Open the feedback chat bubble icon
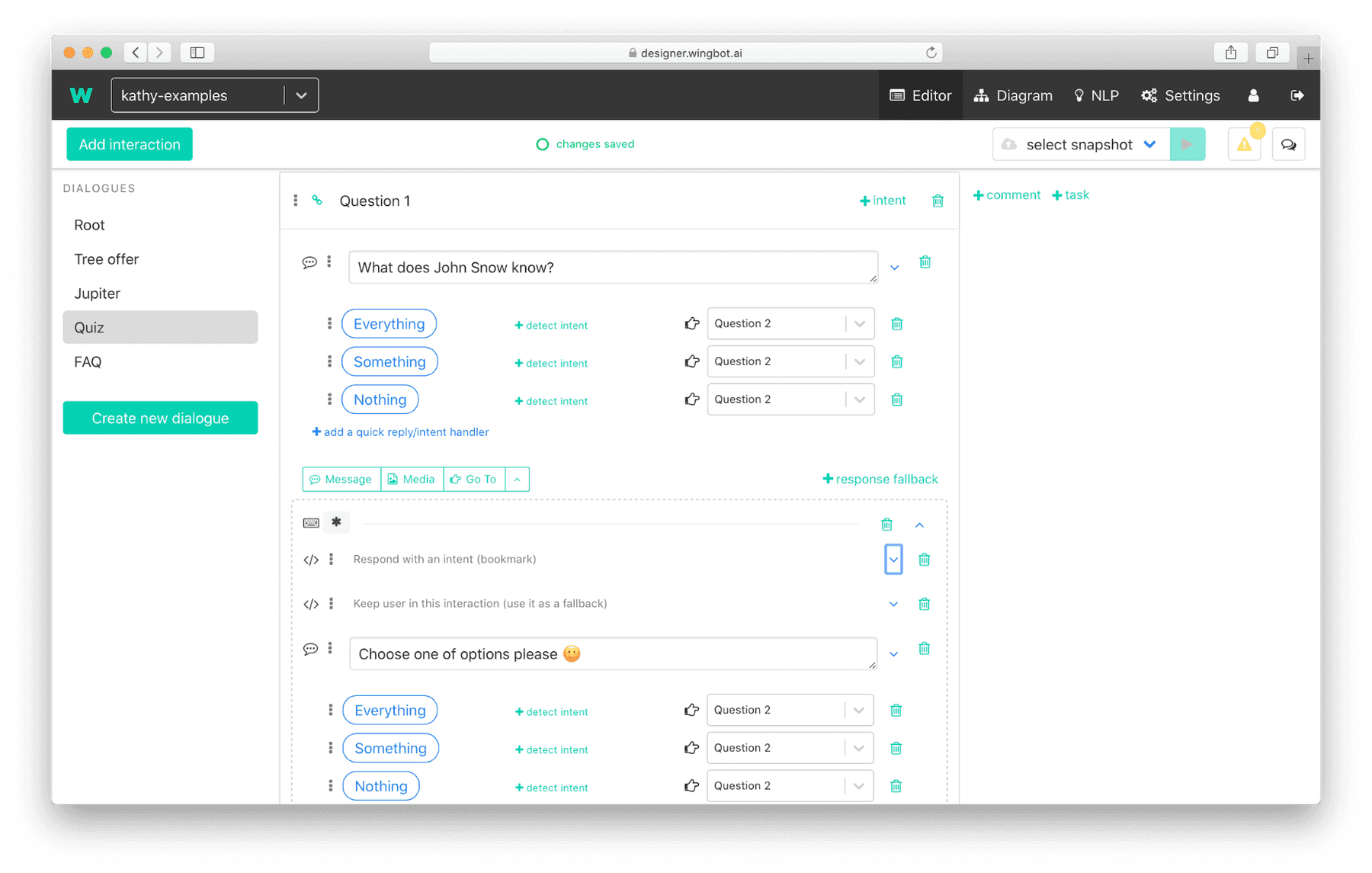1372x873 pixels. pos(1288,143)
